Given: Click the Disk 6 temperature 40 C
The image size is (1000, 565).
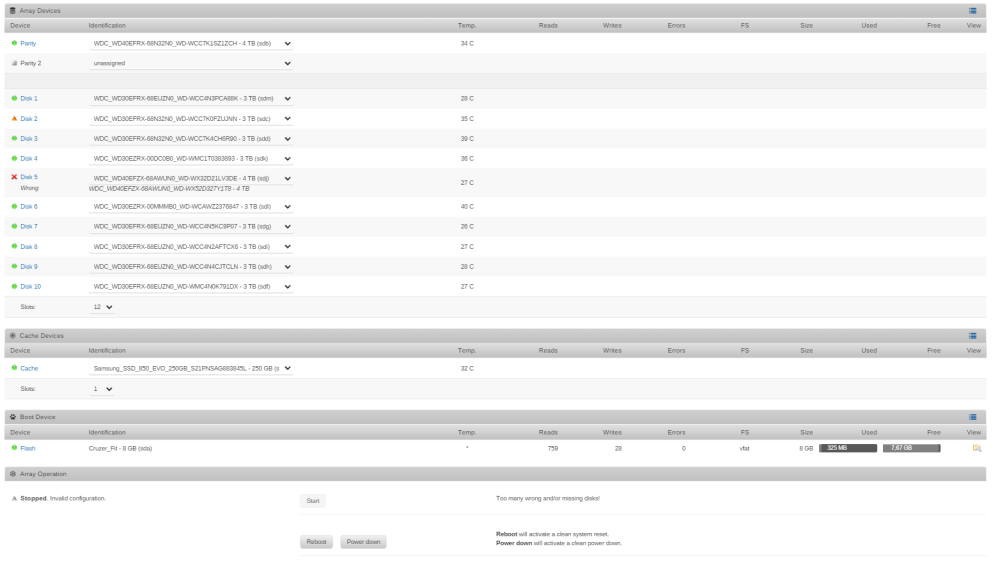Looking at the screenshot, I should 467,207.
